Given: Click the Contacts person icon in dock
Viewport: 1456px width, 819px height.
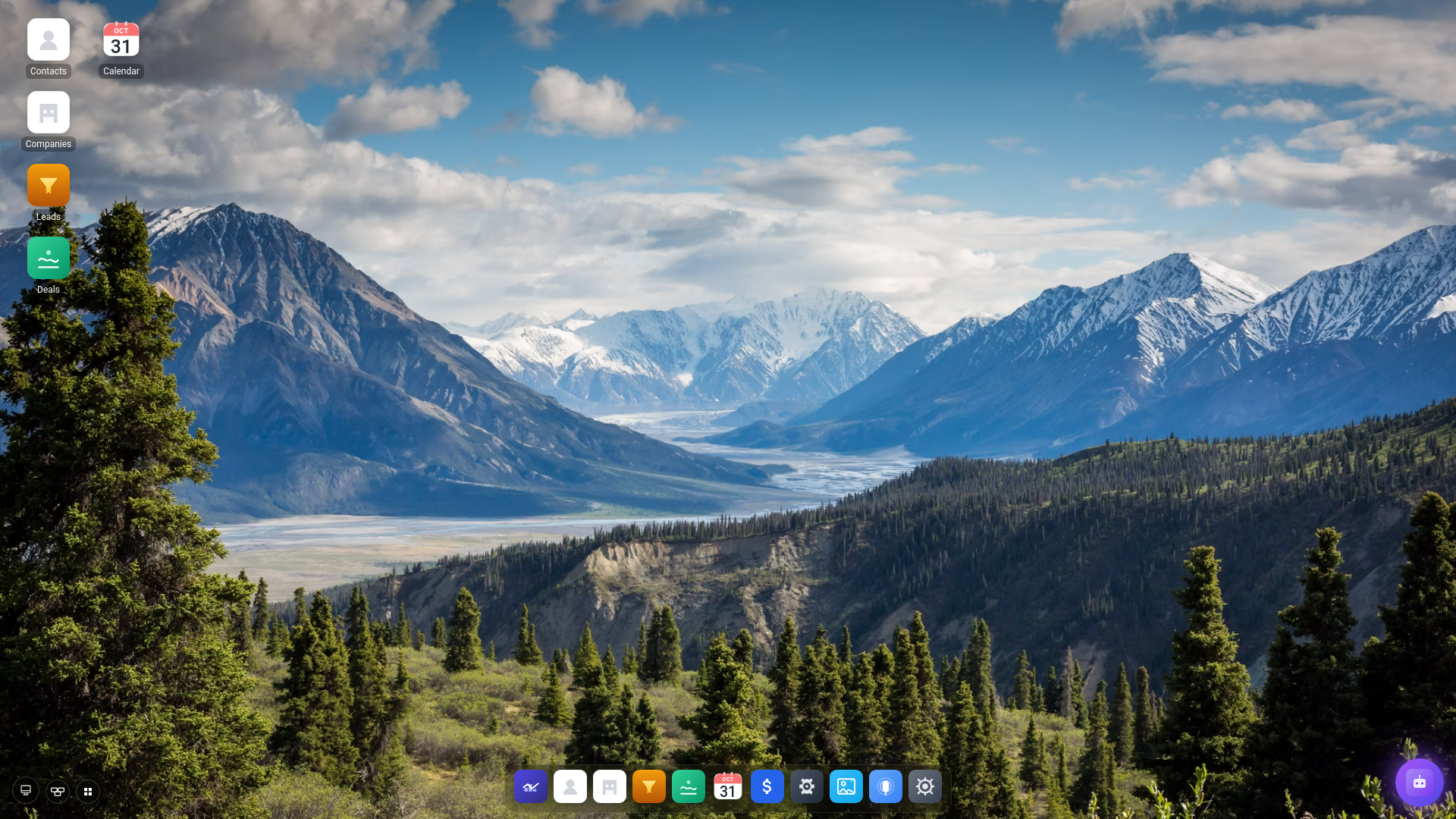Looking at the screenshot, I should point(570,786).
